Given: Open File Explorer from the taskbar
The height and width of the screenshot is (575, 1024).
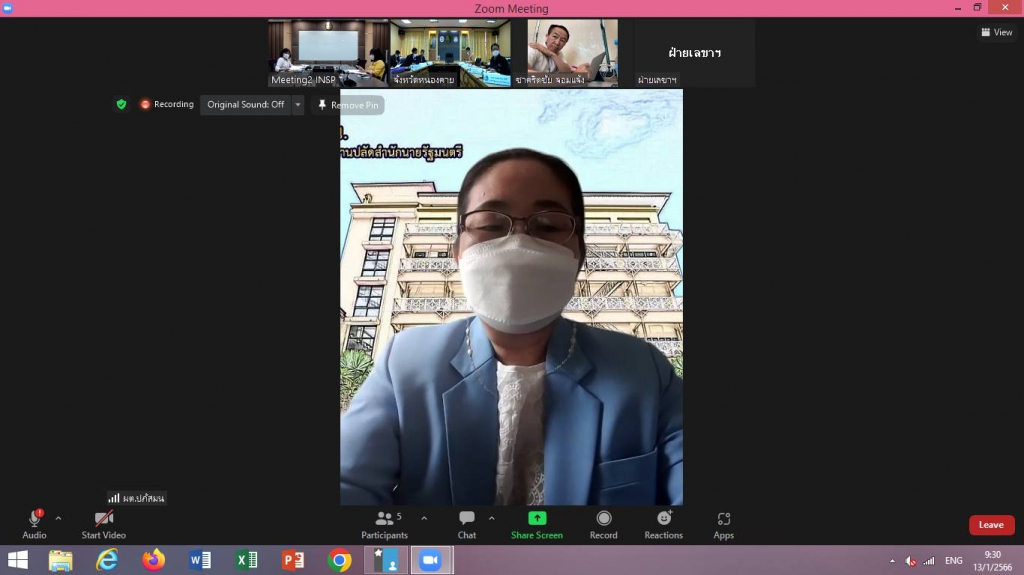Looking at the screenshot, I should pos(61,560).
